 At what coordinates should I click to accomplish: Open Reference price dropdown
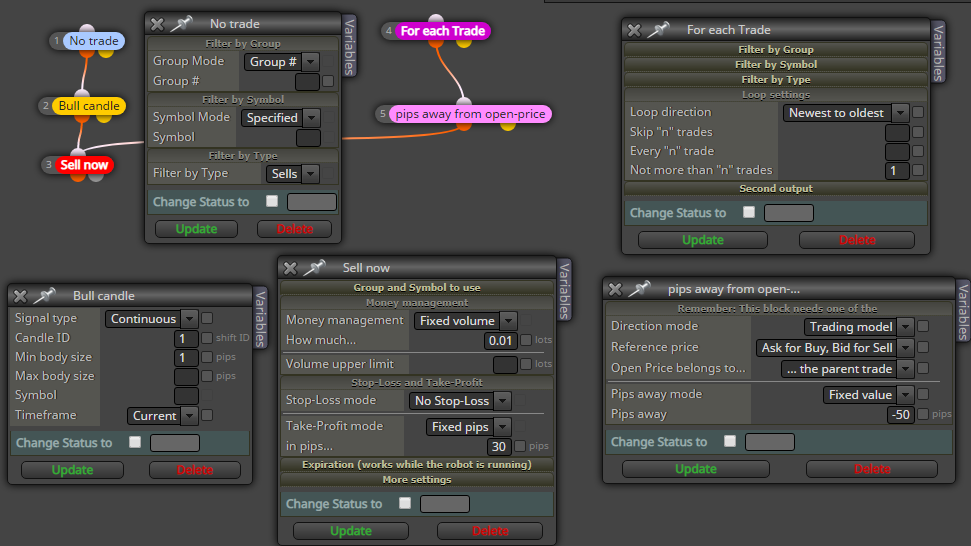tap(834, 348)
